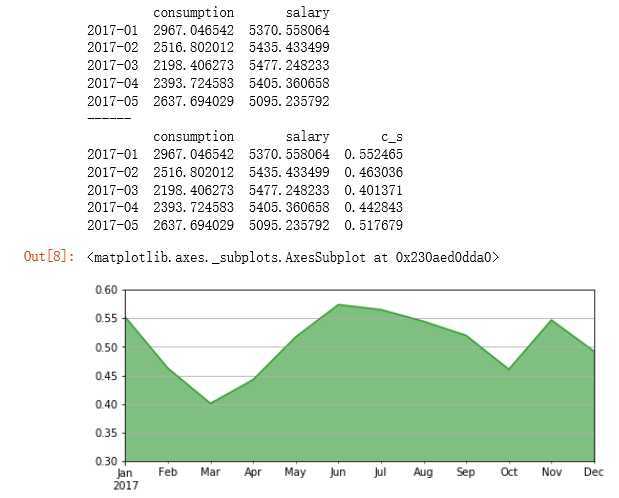The width and height of the screenshot is (619, 498).
Task: Click the March minimum point on the chart
Action: click(x=211, y=403)
